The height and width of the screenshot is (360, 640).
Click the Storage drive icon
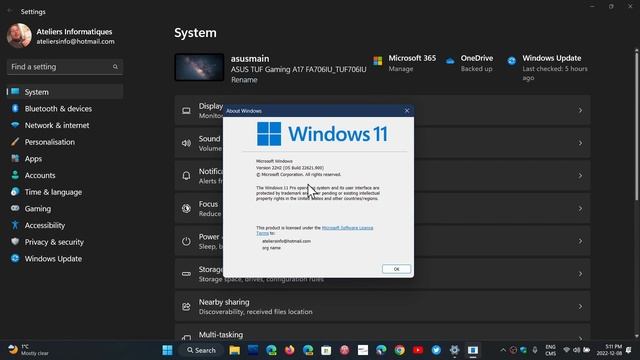[x=186, y=274]
